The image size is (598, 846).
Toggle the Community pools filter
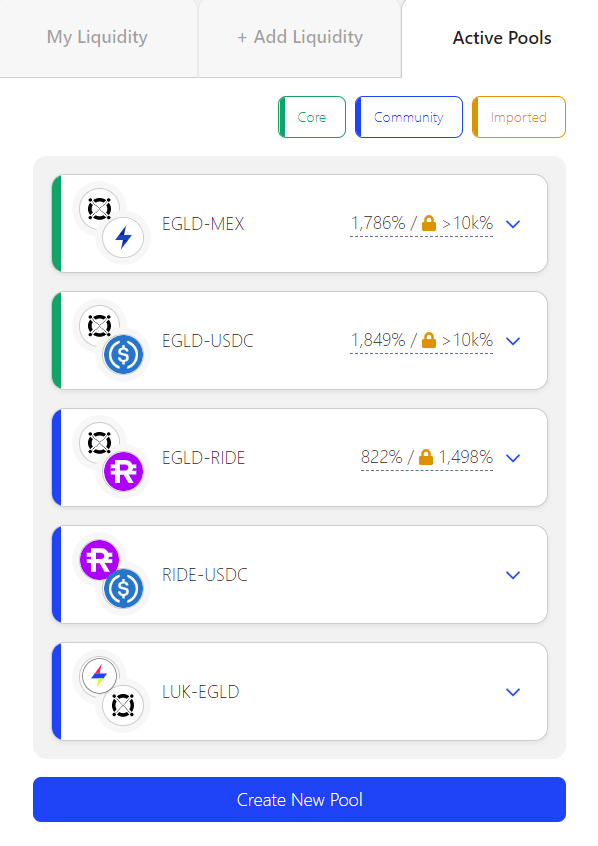point(409,117)
